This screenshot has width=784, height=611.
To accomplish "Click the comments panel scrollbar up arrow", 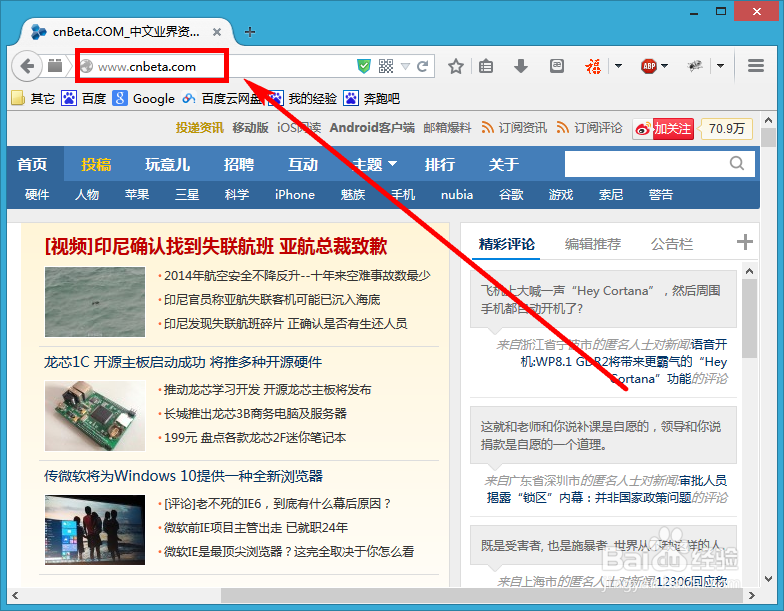I will [749, 271].
